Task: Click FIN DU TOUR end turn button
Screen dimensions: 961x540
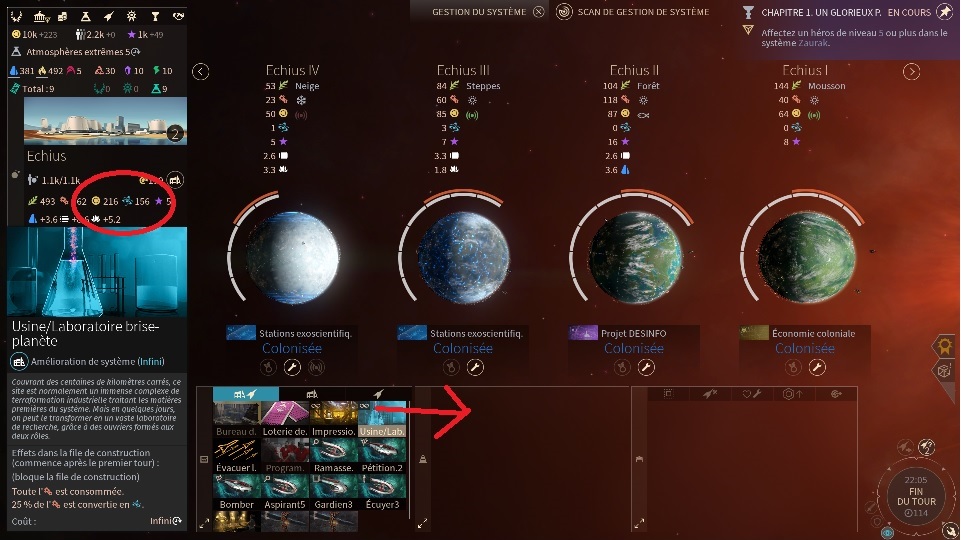Action: 916,496
